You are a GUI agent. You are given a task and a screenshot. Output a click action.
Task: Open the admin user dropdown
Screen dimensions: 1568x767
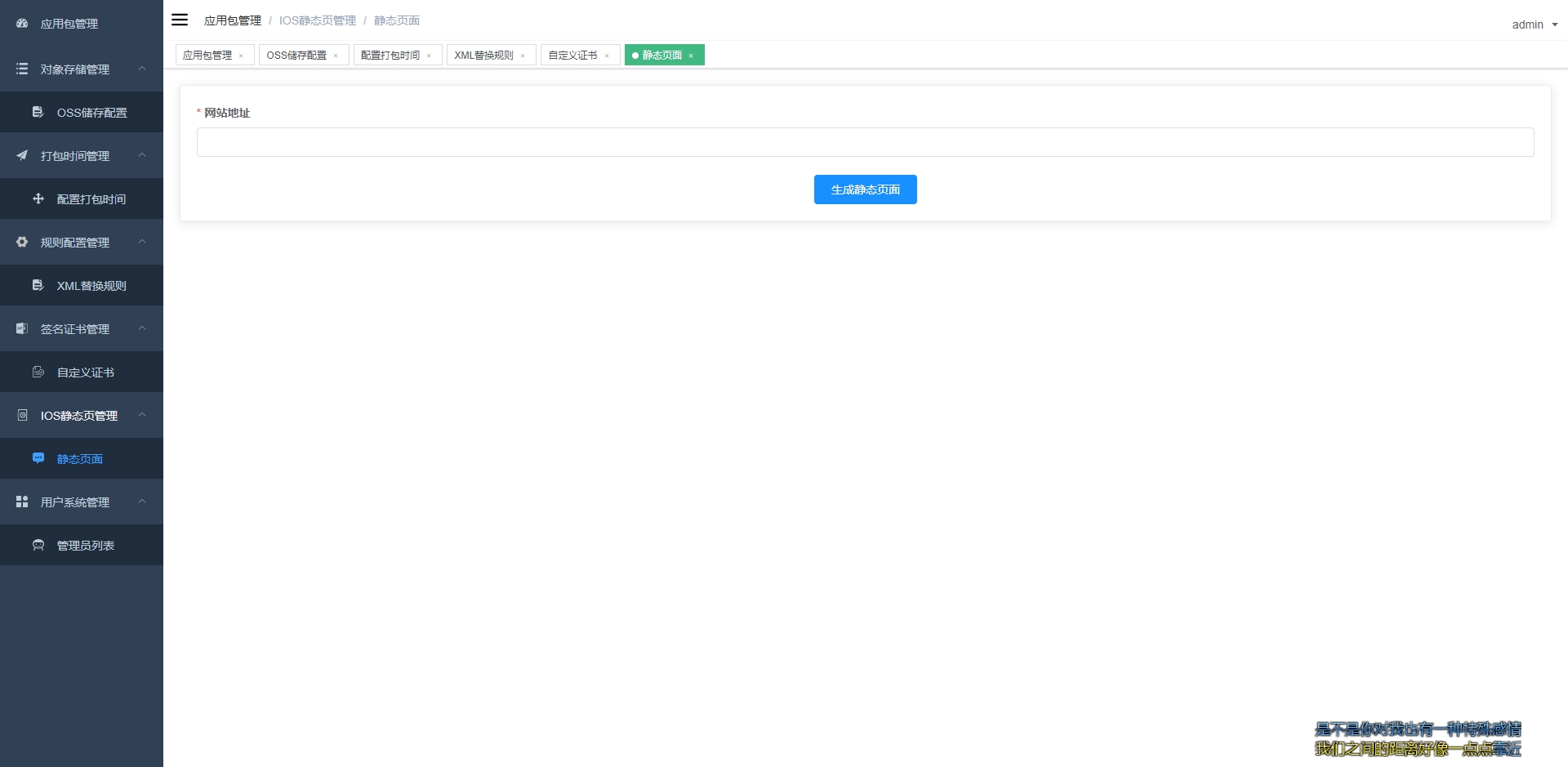point(1534,25)
